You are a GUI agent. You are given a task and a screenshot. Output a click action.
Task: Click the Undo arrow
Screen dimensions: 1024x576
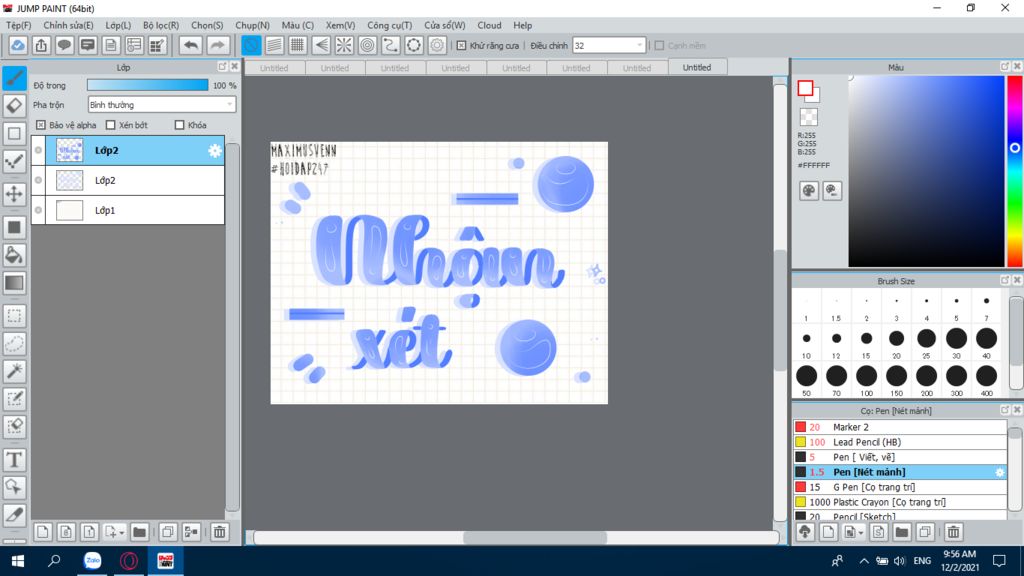191,45
